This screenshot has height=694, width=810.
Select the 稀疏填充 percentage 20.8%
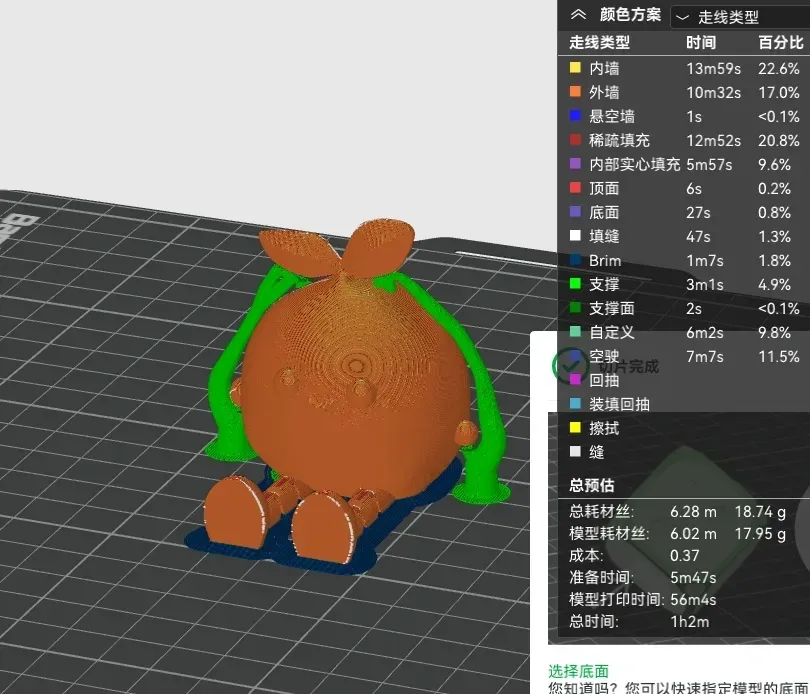coord(779,141)
